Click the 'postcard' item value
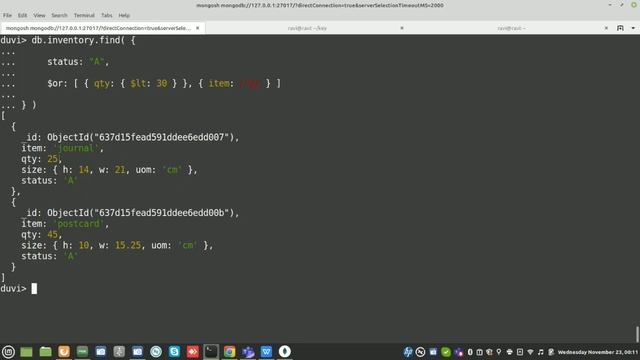 click(x=79, y=224)
